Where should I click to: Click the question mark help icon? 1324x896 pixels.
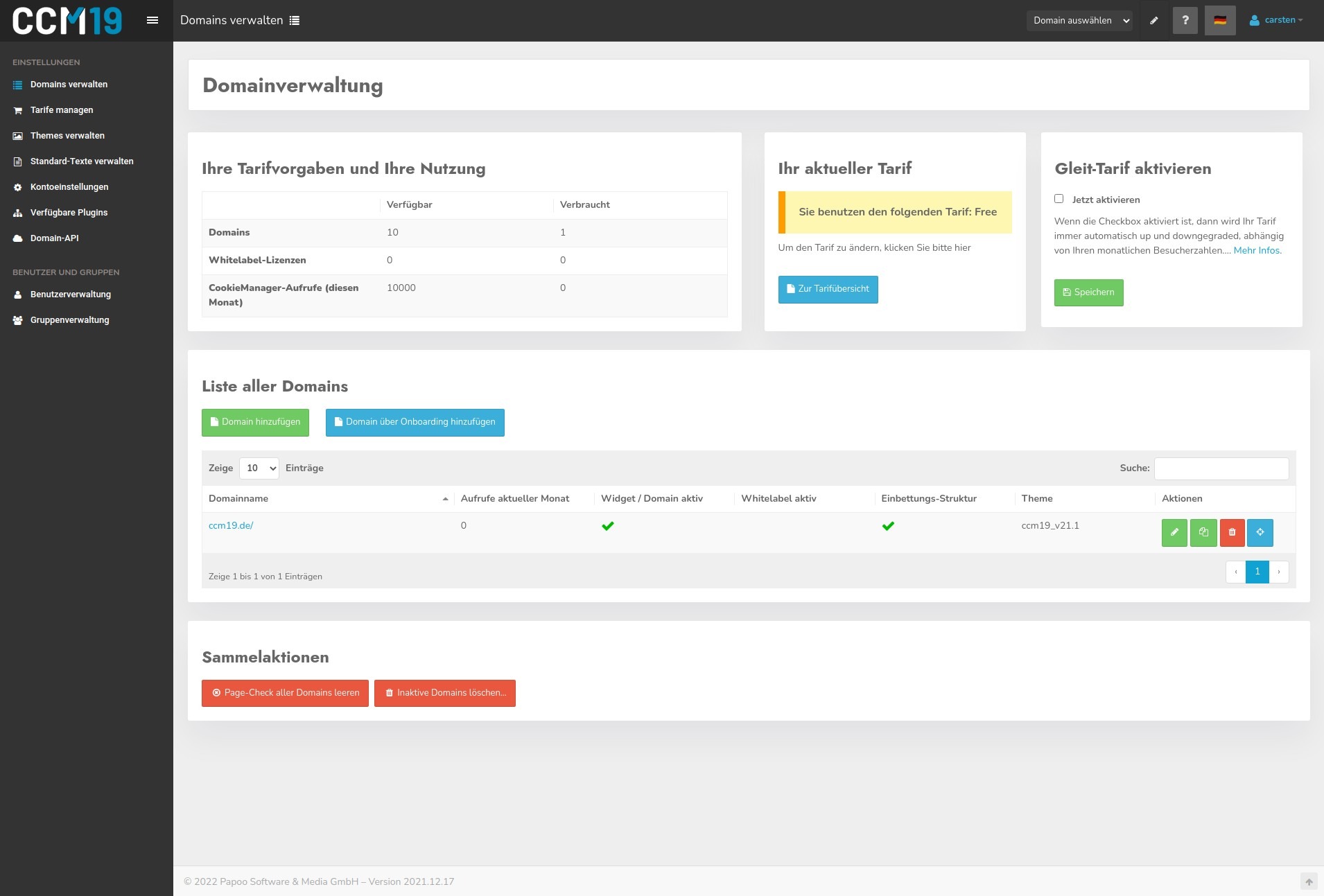pos(1185,21)
